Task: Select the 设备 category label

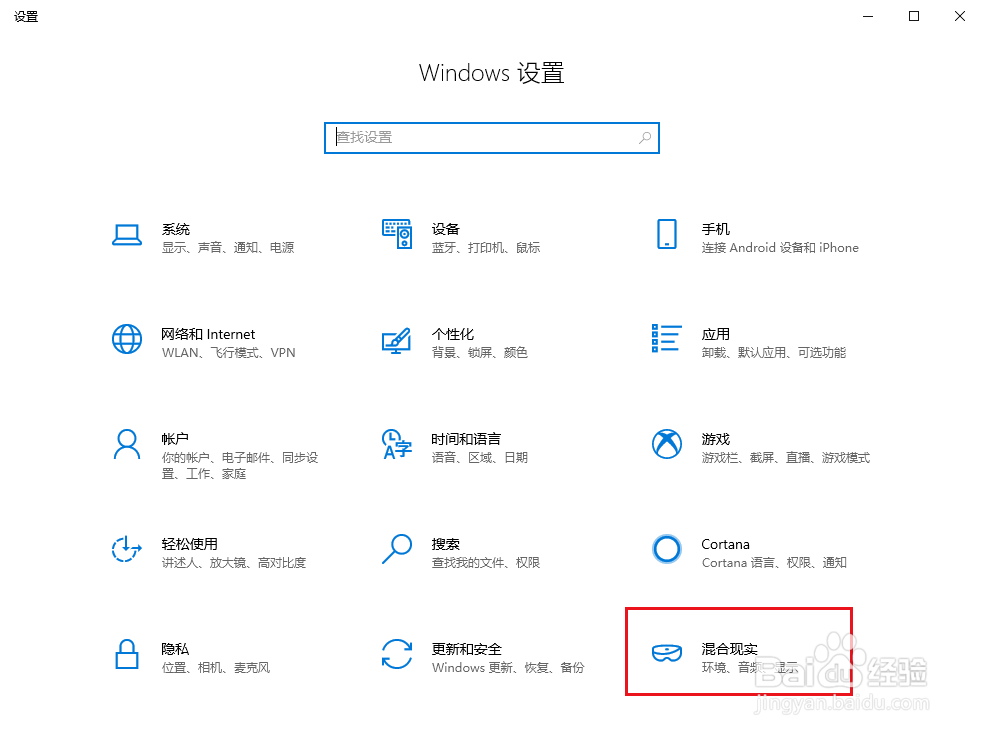Action: tap(445, 229)
